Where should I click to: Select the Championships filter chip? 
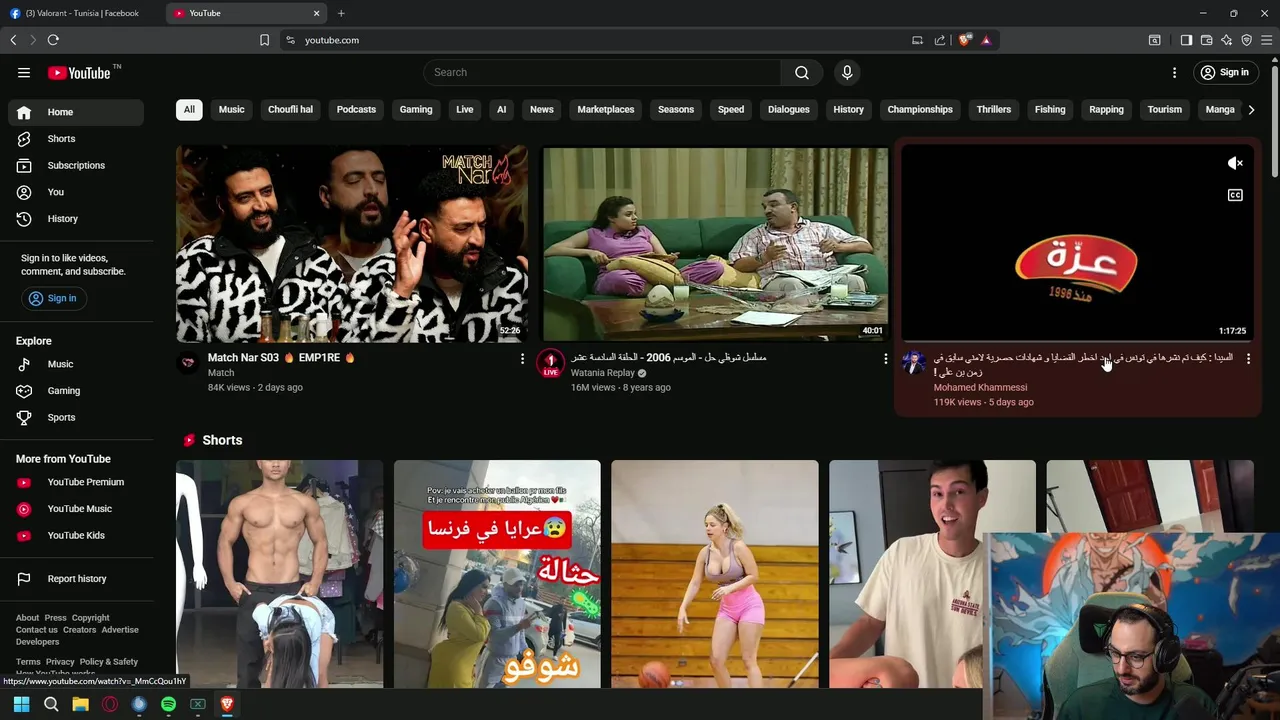[920, 109]
